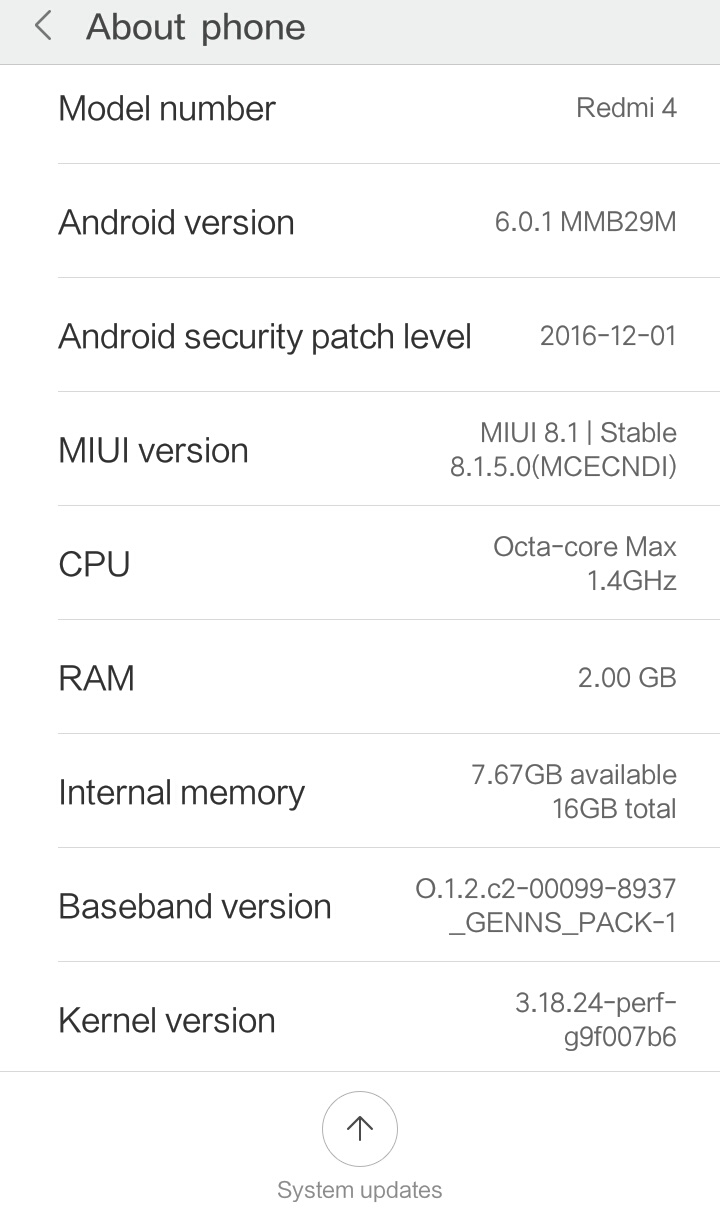Viewport: 720px width, 1215px height.
Task: Click the Redmi 4 value text
Action: tap(626, 108)
